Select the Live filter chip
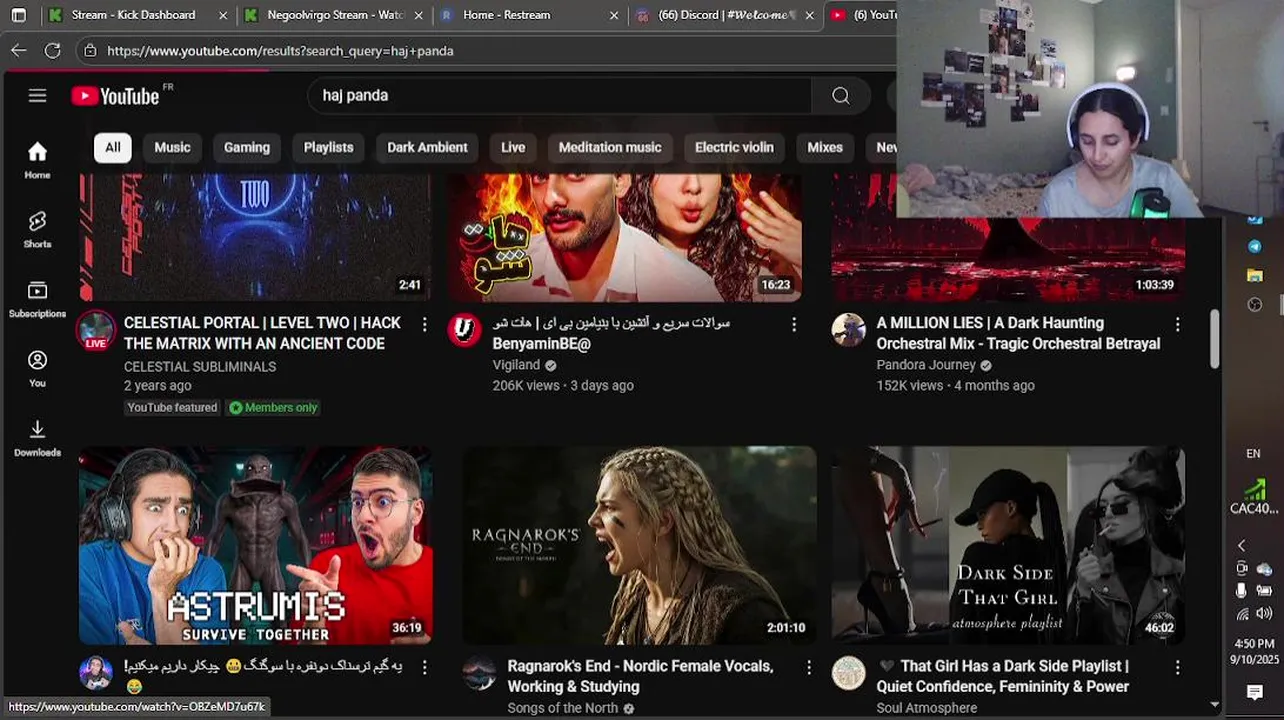The image size is (1284, 720). [513, 147]
